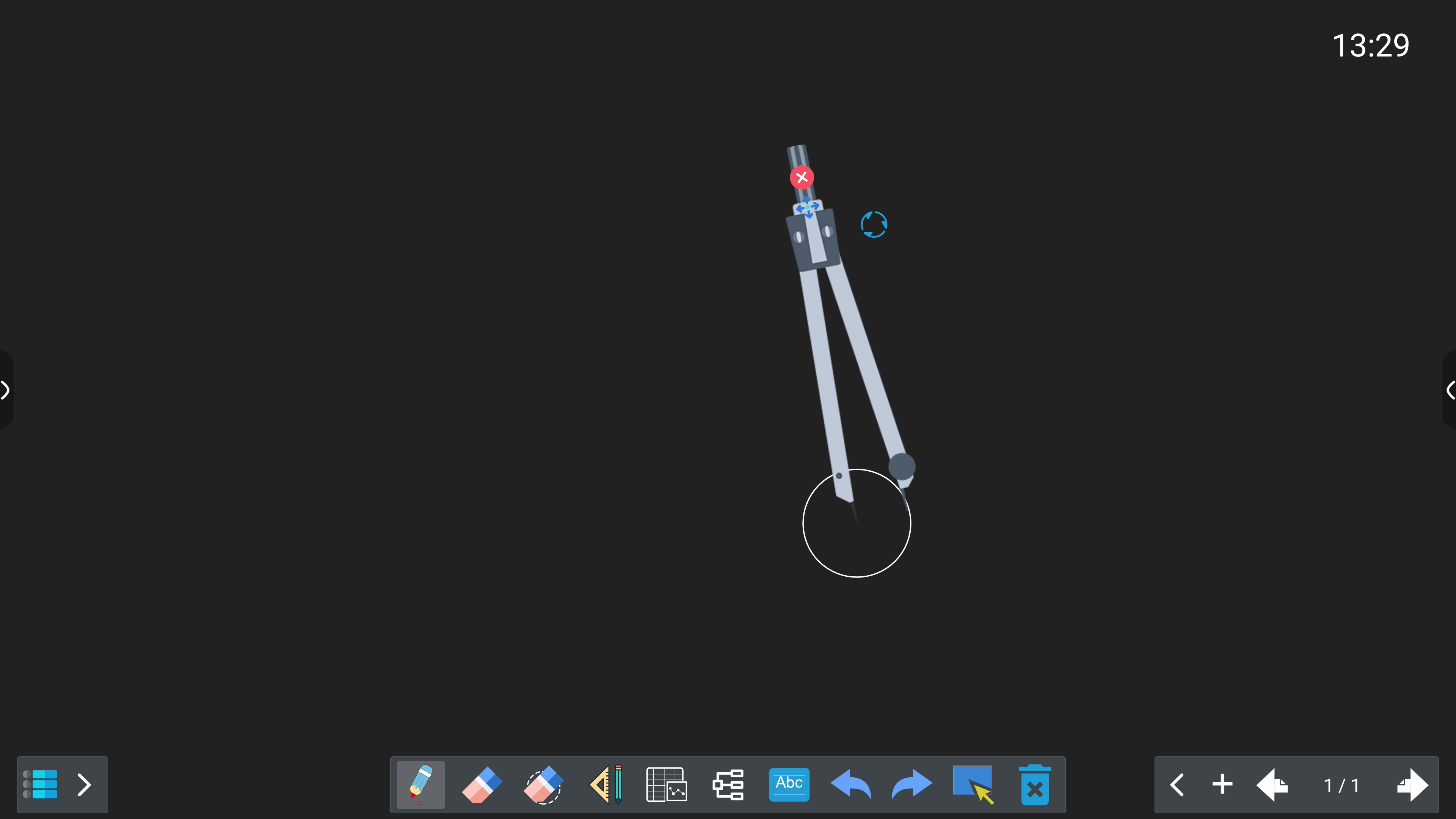Close the compass tool with red X
The height and width of the screenshot is (819, 1456).
click(x=802, y=177)
